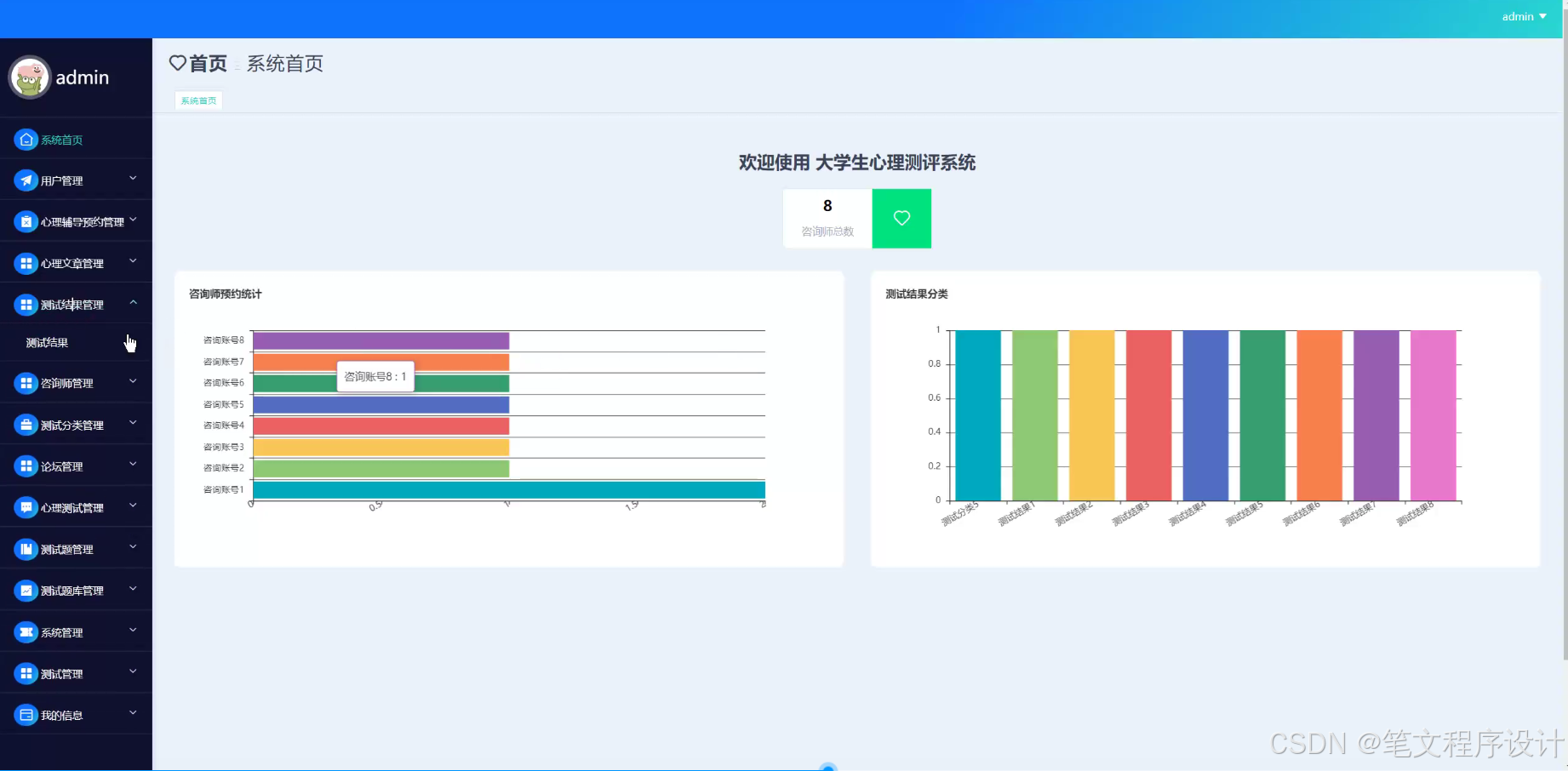This screenshot has height=771, width=1568.
Task: Click the blue 测试结果4 column
Action: [x=1205, y=415]
